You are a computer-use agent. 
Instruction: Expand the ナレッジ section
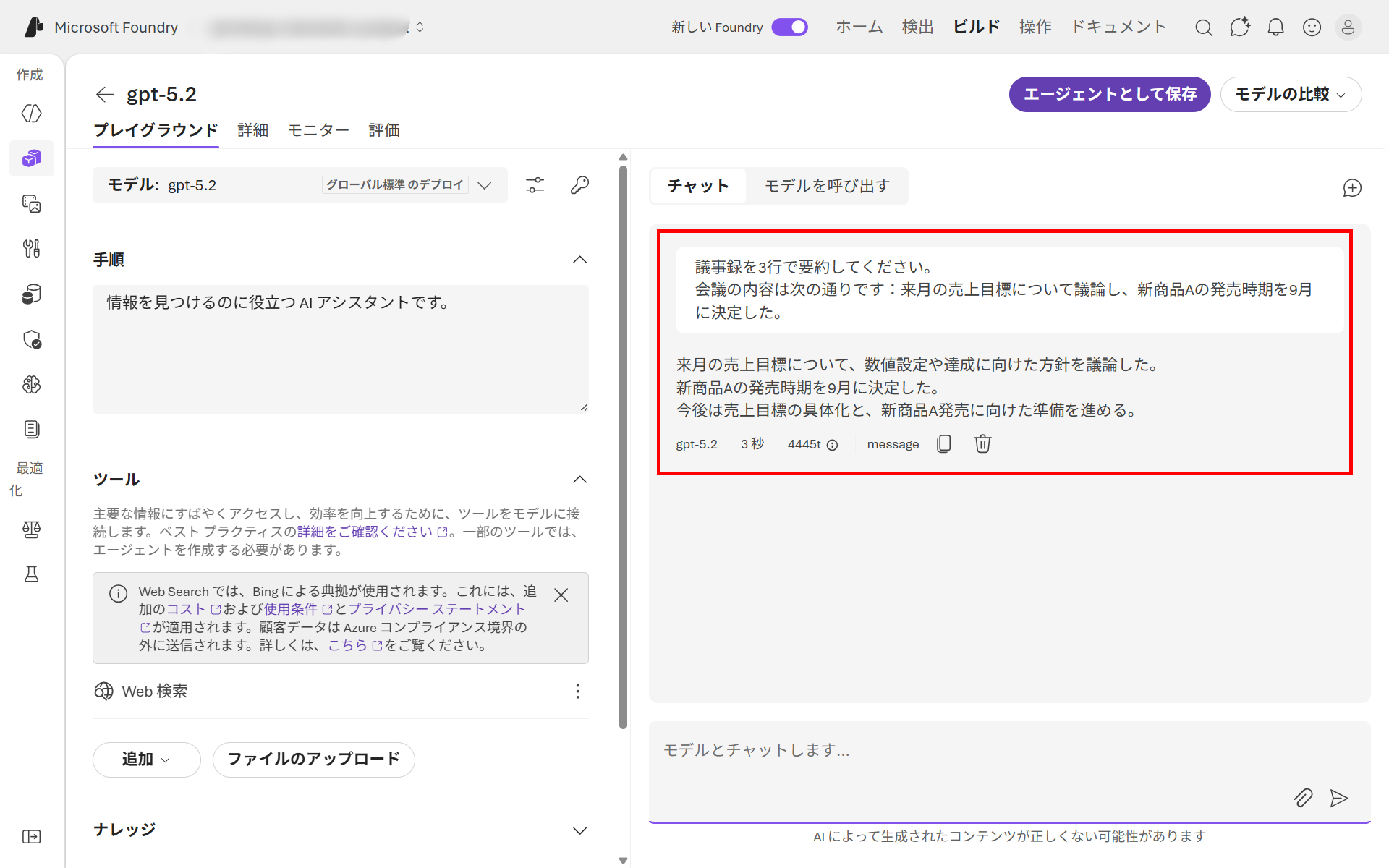coord(580,831)
